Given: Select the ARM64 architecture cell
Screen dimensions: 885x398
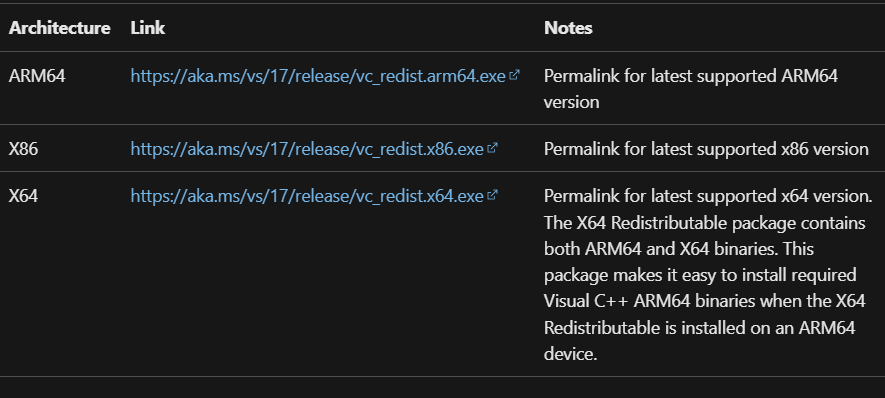Looking at the screenshot, I should click(x=37, y=76).
